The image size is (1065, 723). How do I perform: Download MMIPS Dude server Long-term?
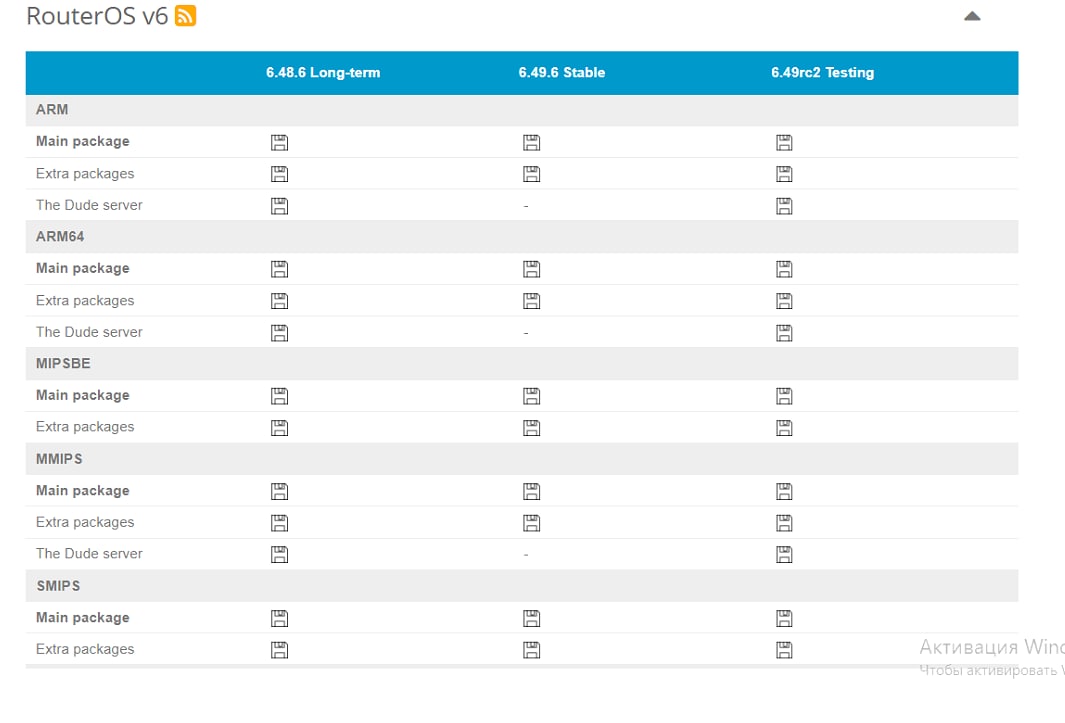coord(279,554)
